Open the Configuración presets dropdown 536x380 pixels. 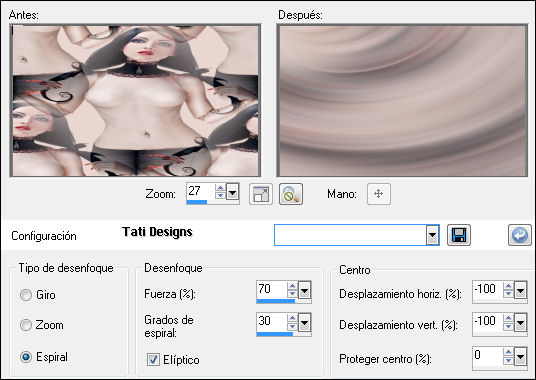[432, 235]
